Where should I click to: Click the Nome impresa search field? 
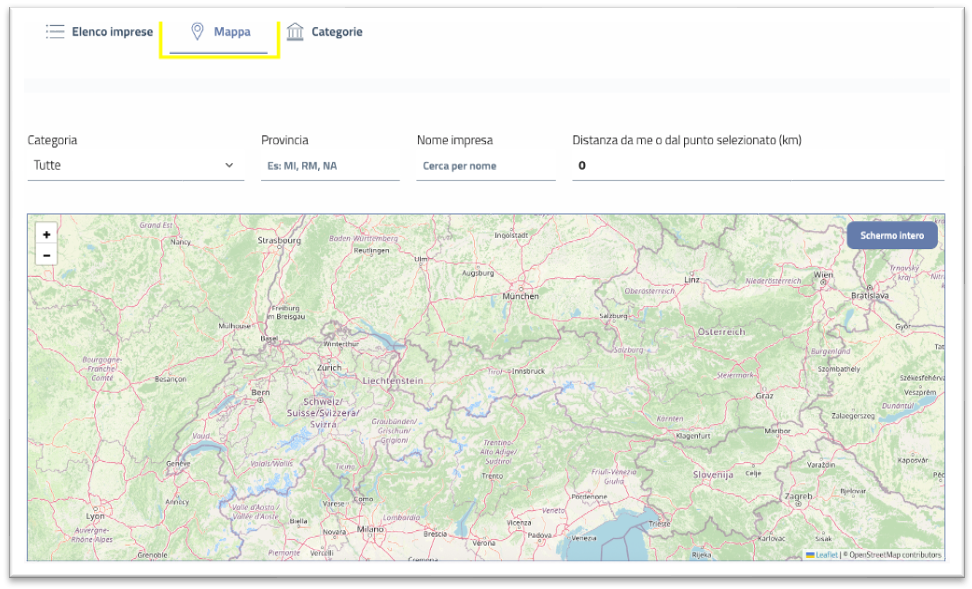485,166
